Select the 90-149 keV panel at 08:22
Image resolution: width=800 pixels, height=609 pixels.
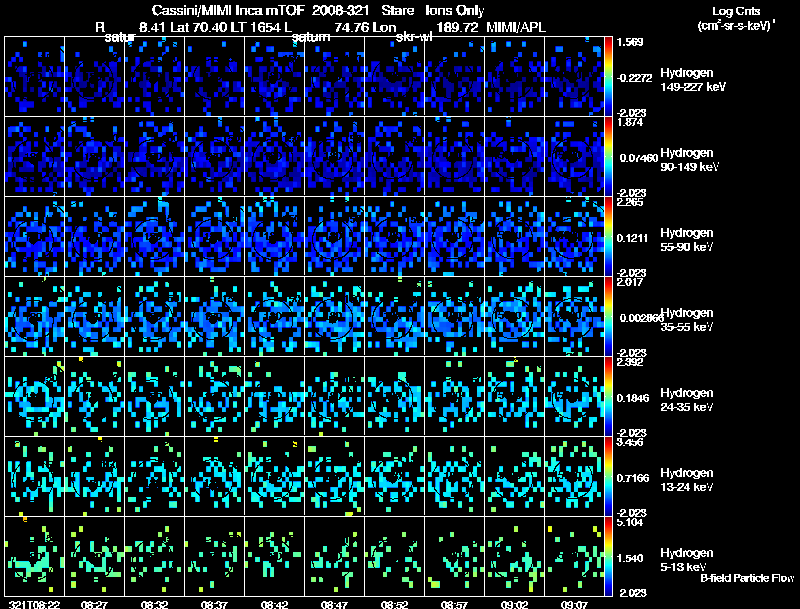[x=34, y=157]
